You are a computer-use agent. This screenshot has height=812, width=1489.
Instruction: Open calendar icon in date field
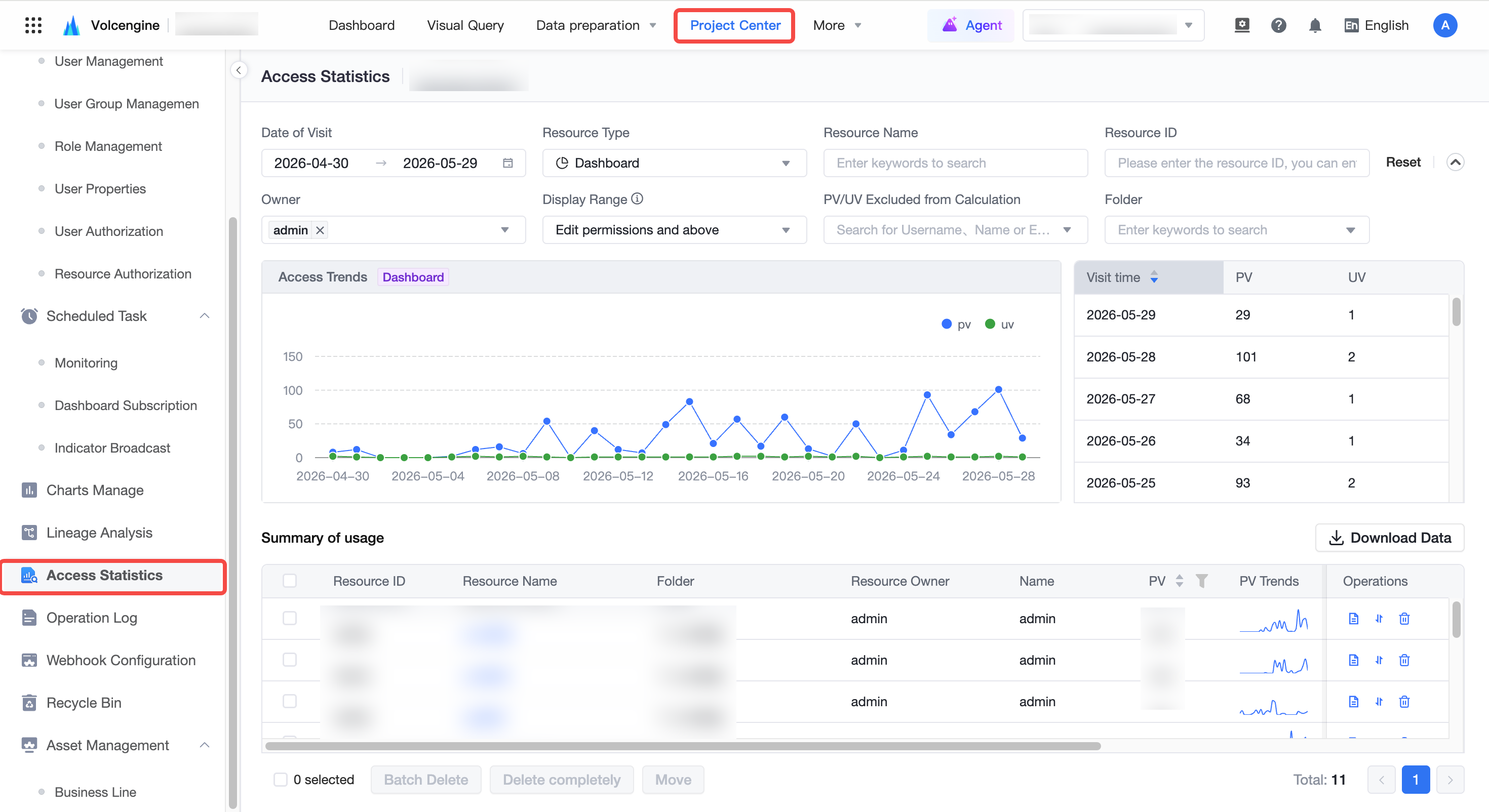(507, 163)
